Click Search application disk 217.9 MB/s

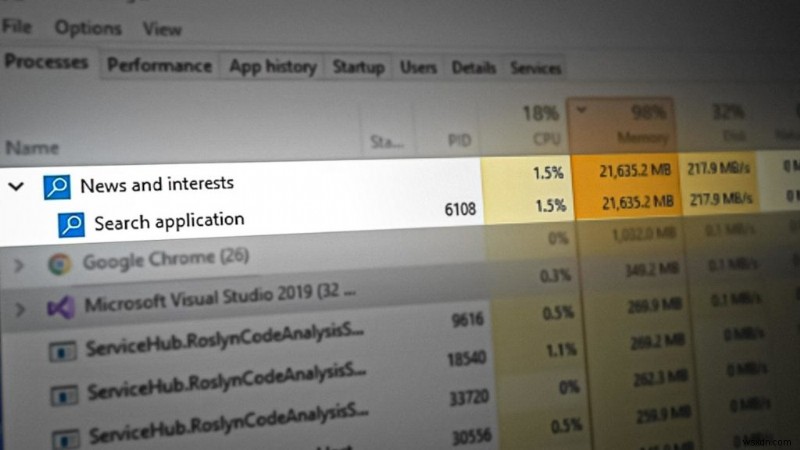pyautogui.click(x=721, y=199)
